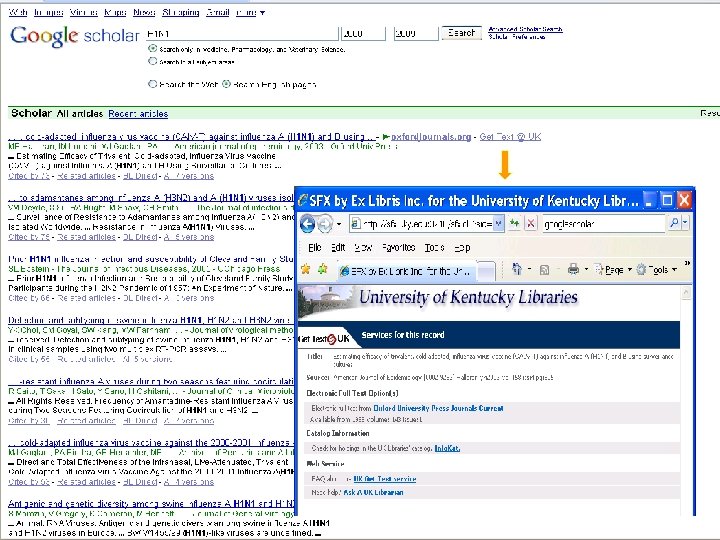Click the googlescholar browser search box
This screenshot has height=540, width=720.
click(x=603, y=224)
